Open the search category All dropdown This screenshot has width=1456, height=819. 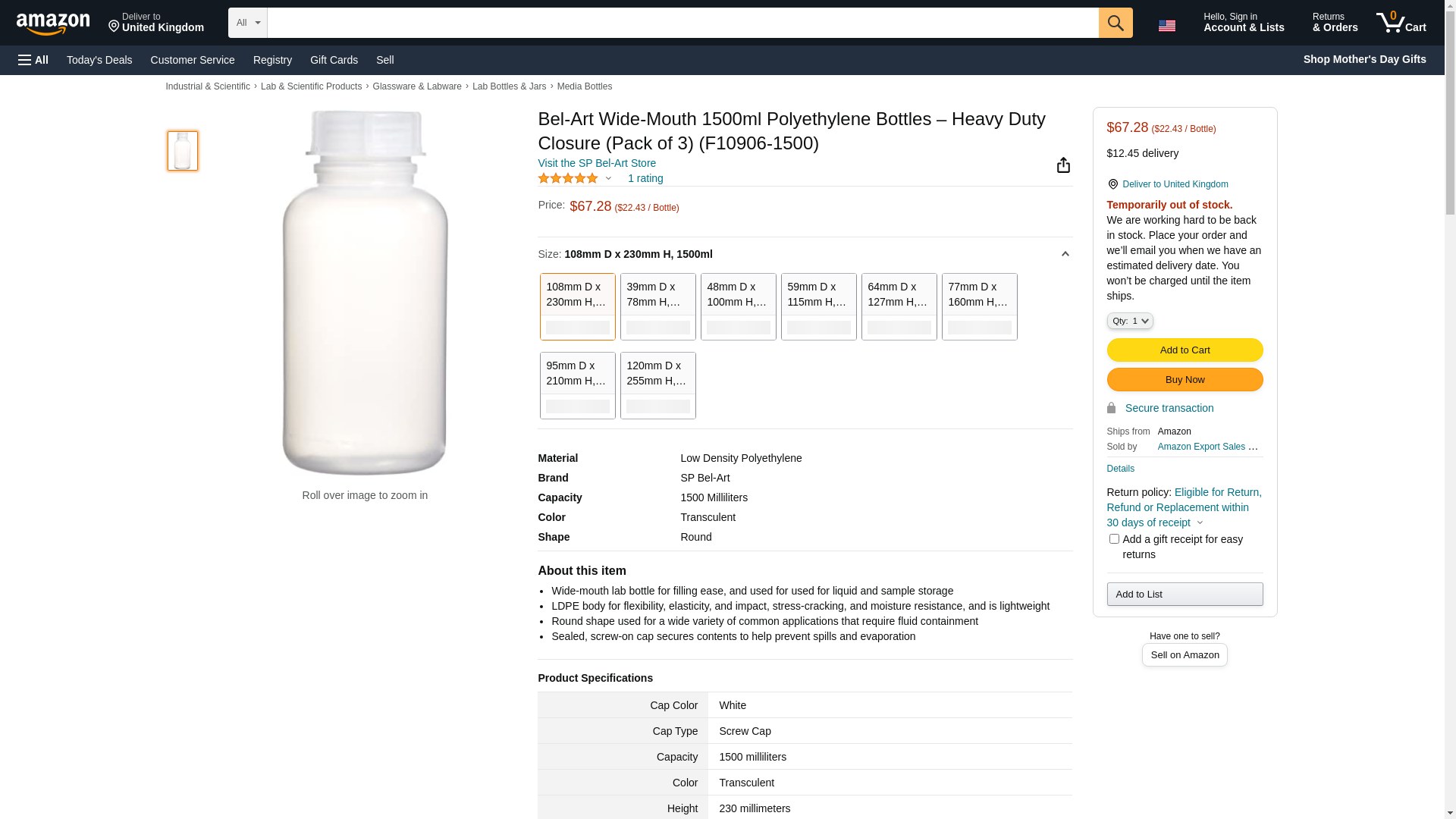[x=247, y=23]
